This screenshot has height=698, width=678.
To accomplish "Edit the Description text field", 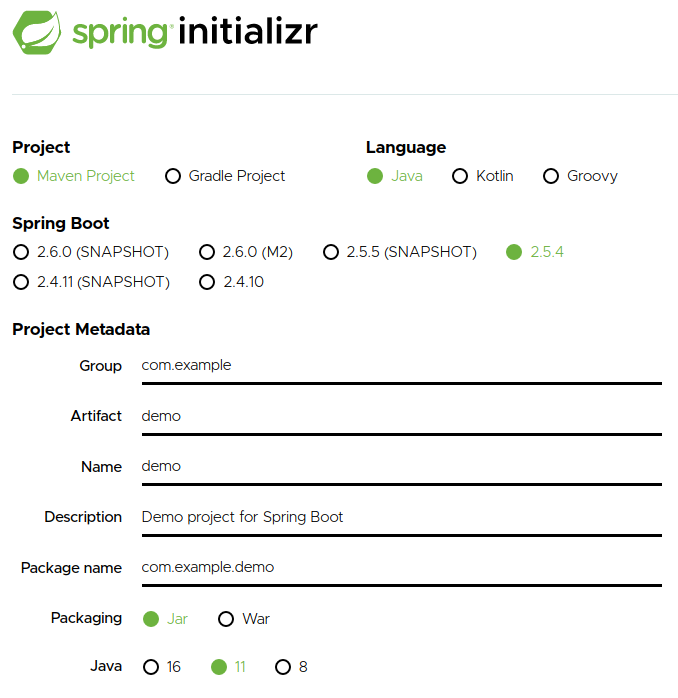I will [400, 518].
